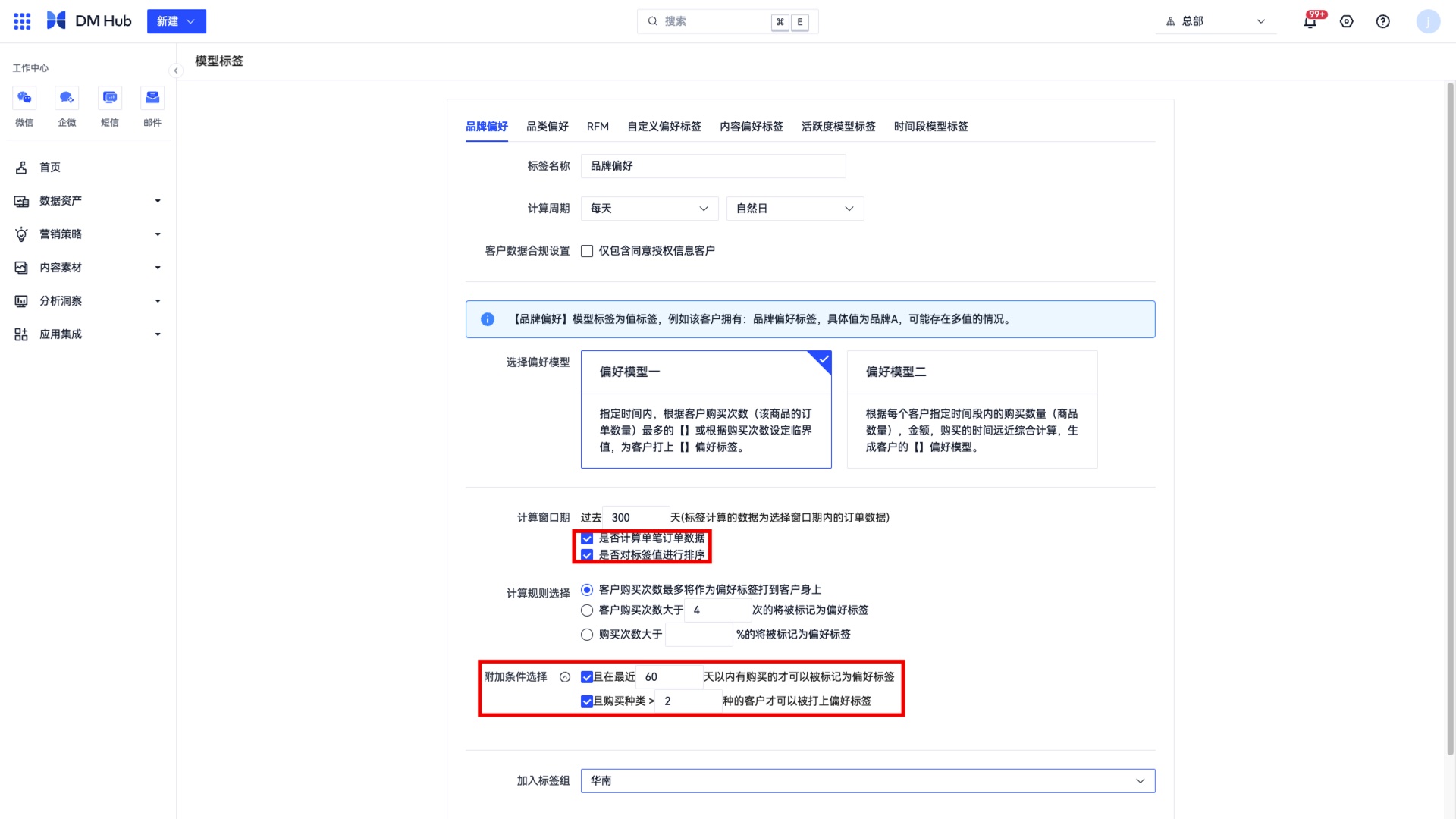Switch to 内容偏好标签 tab
Image resolution: width=1456 pixels, height=819 pixels.
(x=752, y=127)
